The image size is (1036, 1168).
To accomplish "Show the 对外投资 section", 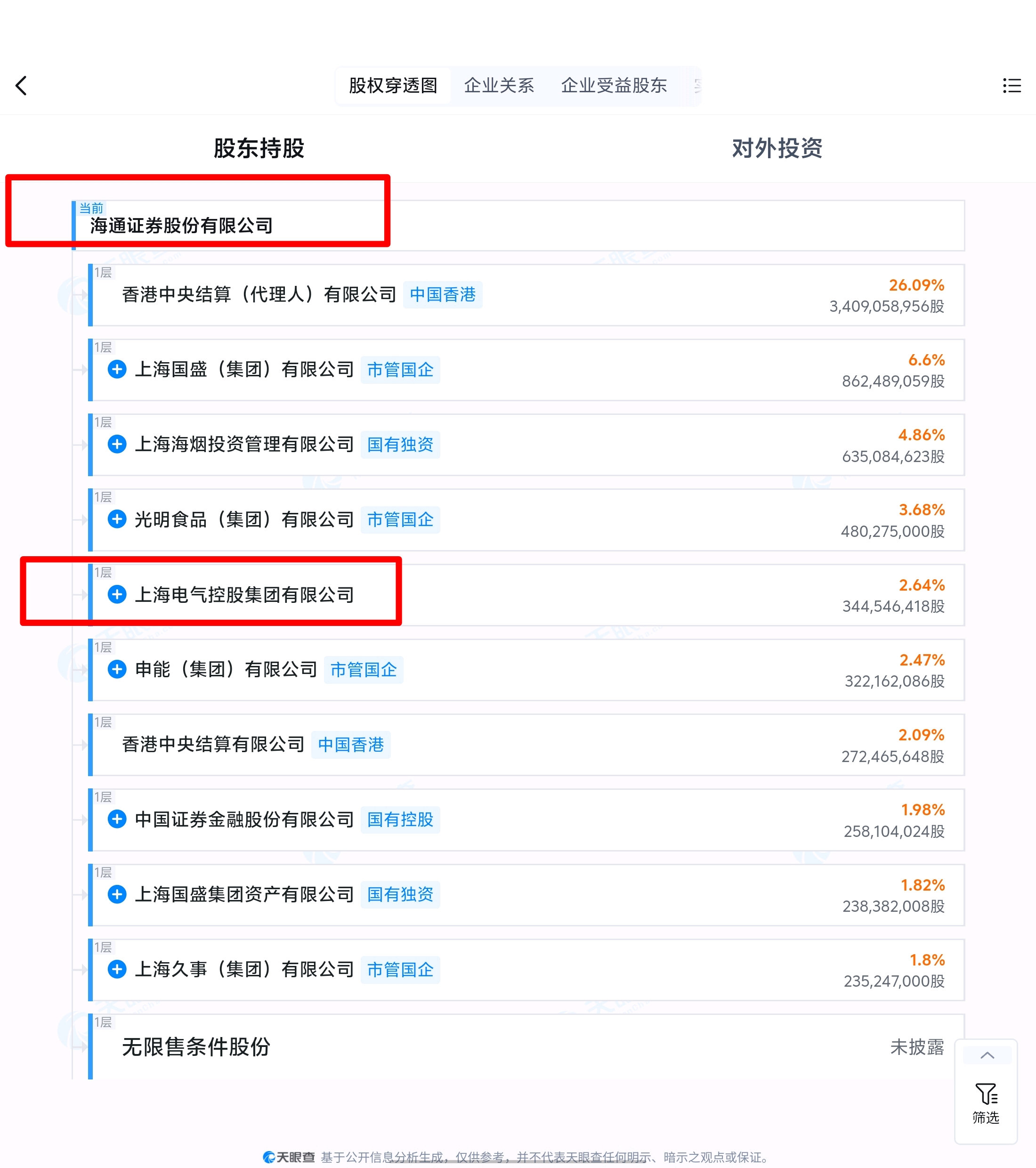I will [x=777, y=148].
